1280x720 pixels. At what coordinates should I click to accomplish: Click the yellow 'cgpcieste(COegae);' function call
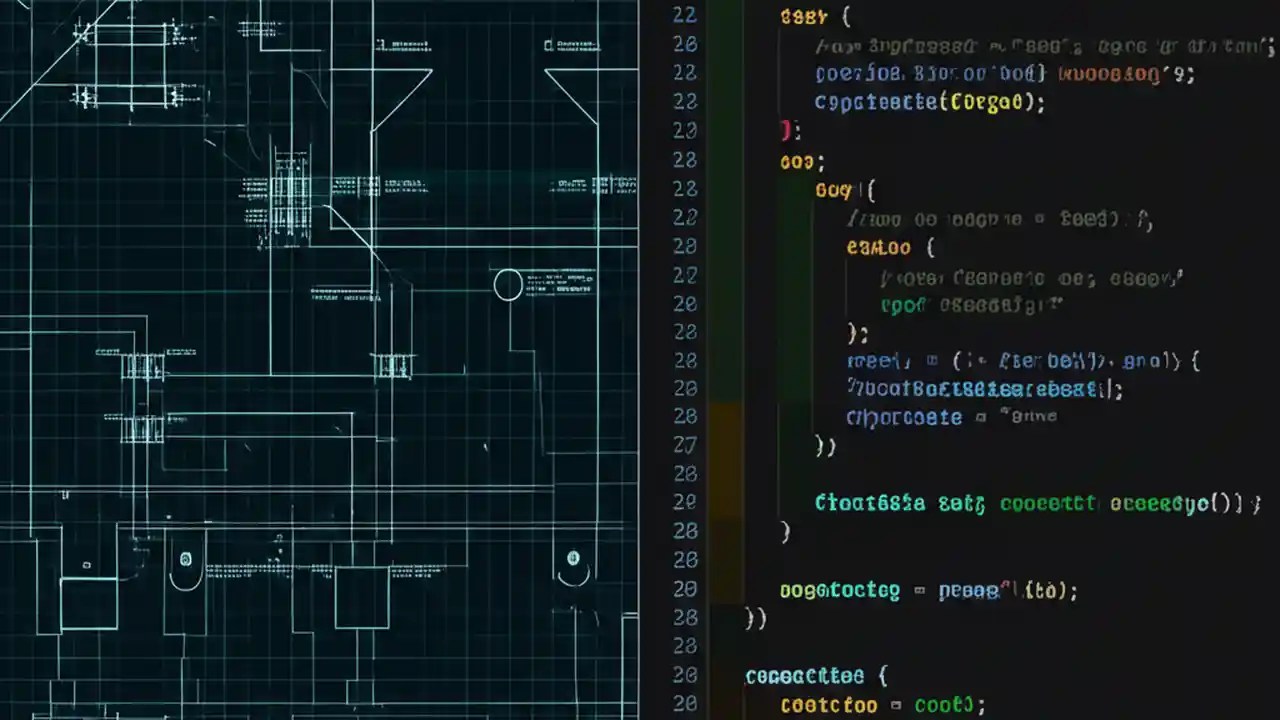click(928, 102)
